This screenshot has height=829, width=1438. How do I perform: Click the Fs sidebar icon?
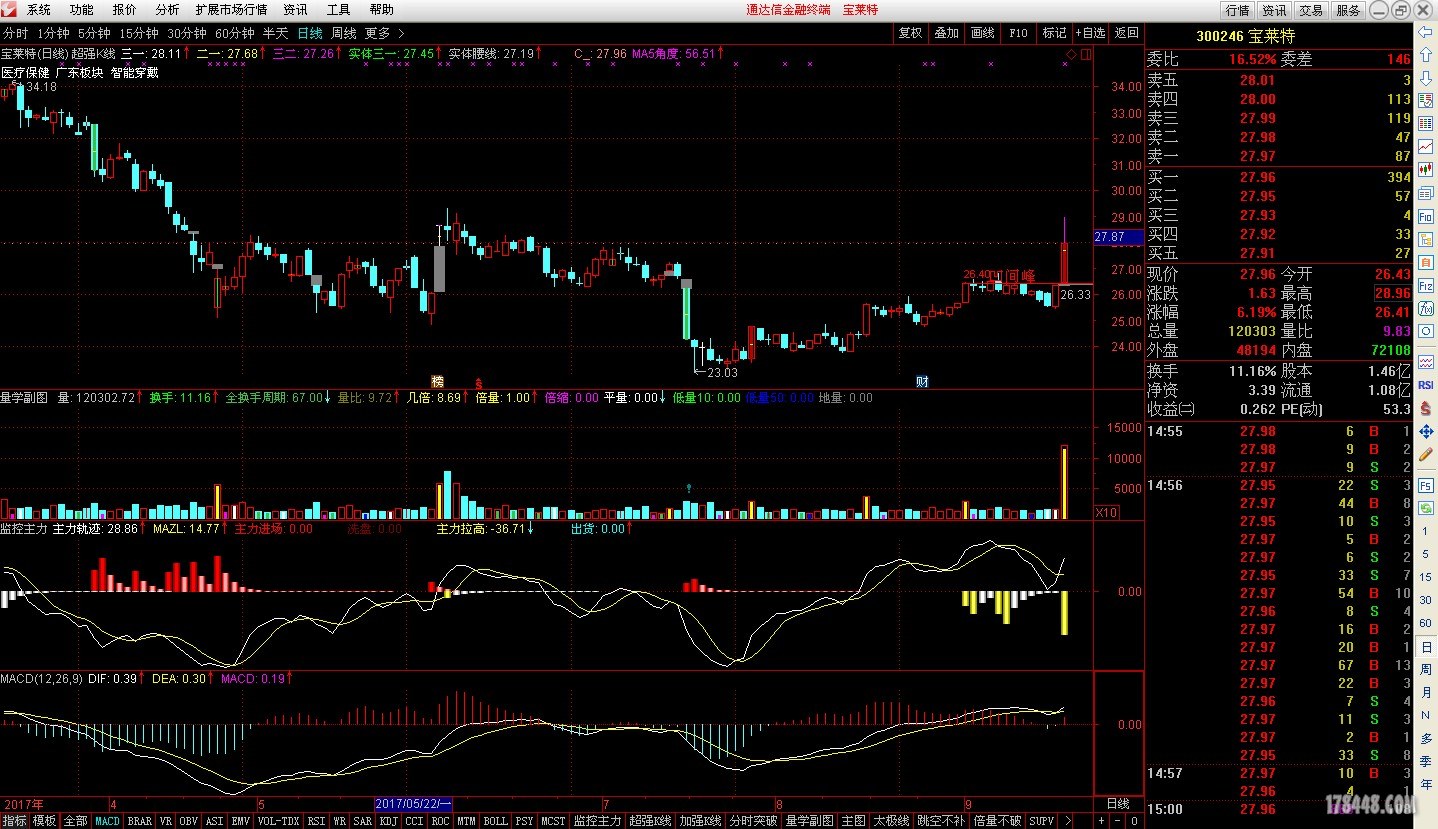pyautogui.click(x=1426, y=485)
